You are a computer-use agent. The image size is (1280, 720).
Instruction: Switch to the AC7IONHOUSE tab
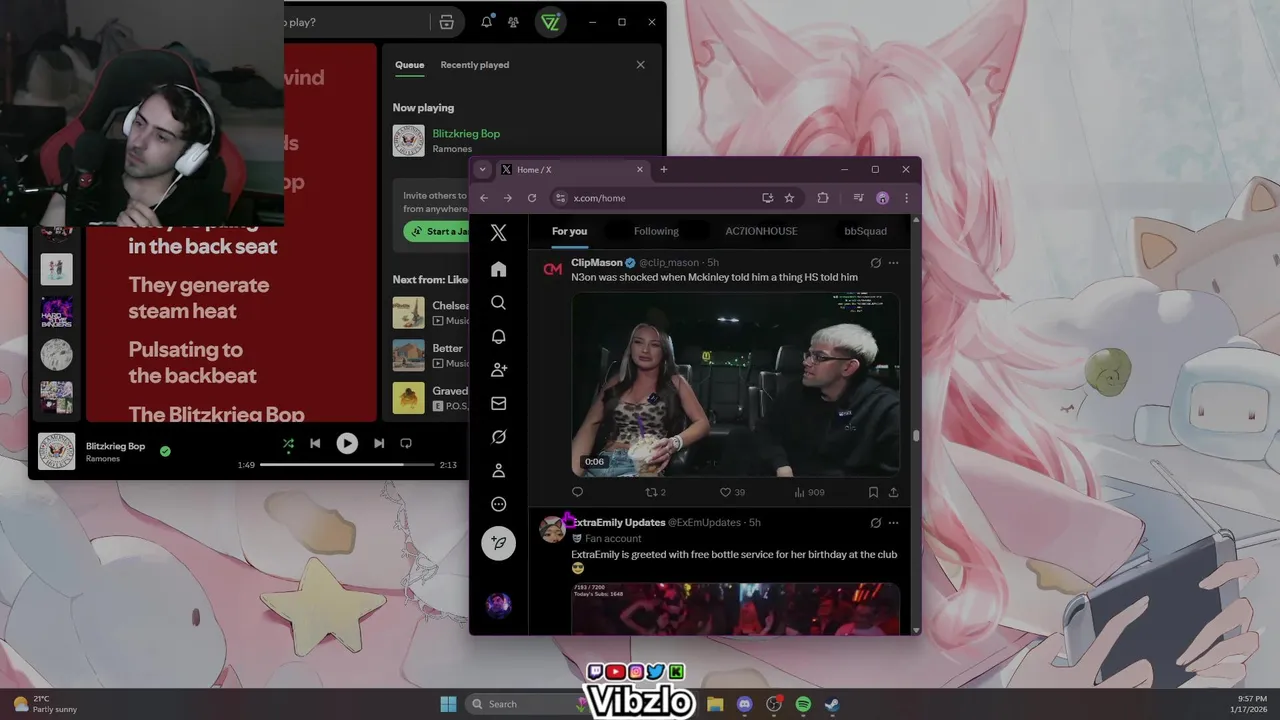click(x=761, y=231)
